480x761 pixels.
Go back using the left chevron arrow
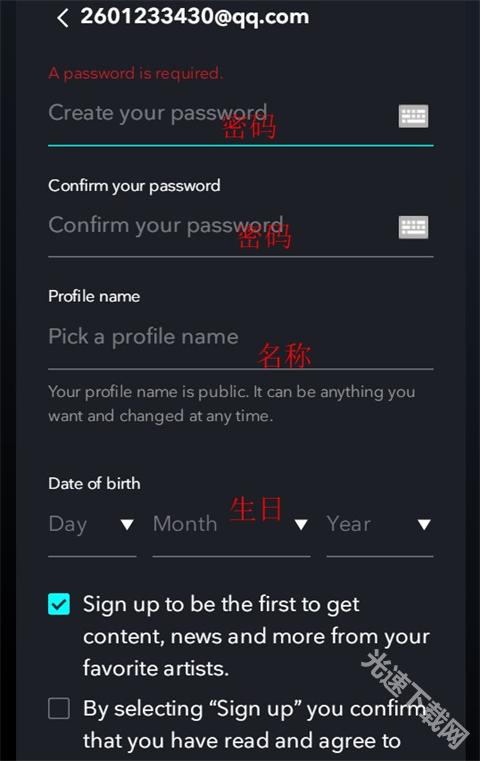coord(63,18)
